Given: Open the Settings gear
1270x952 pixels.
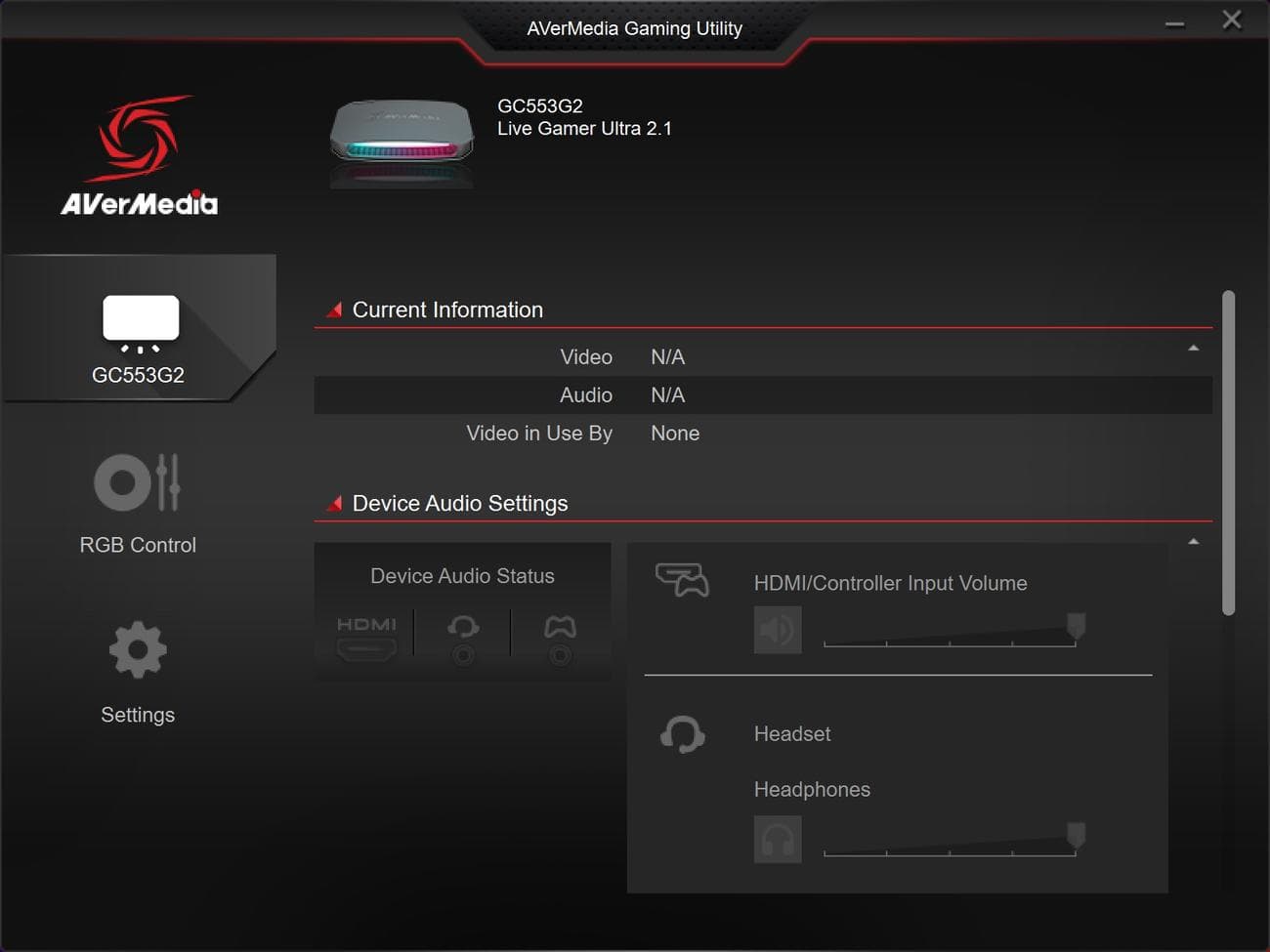Looking at the screenshot, I should pos(138,647).
